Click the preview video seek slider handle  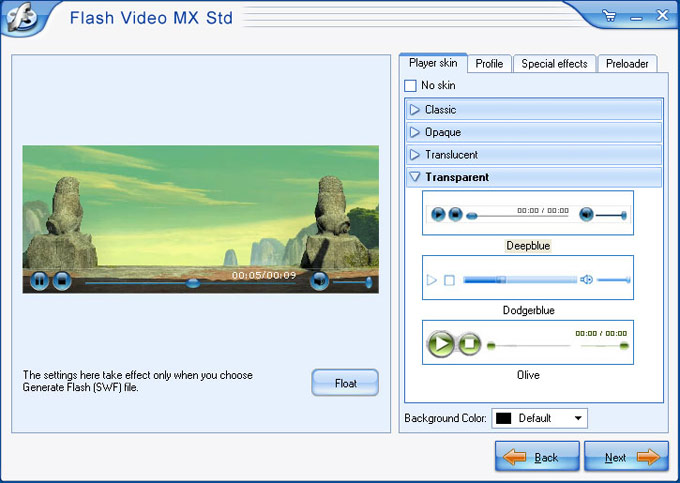point(193,283)
